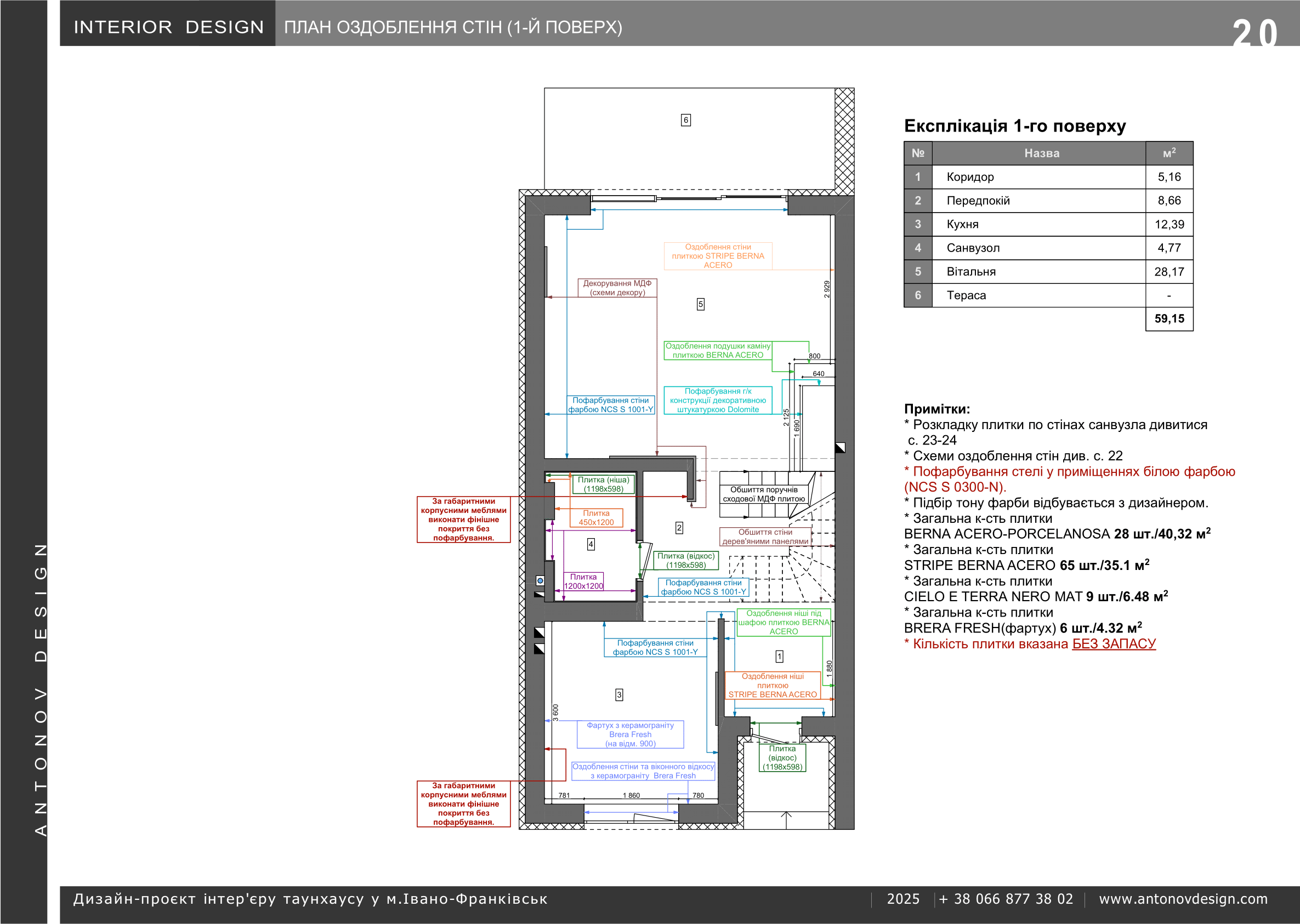
Task: Click the 'Експлікація 1-го поверху' heading
Action: pos(1015,126)
